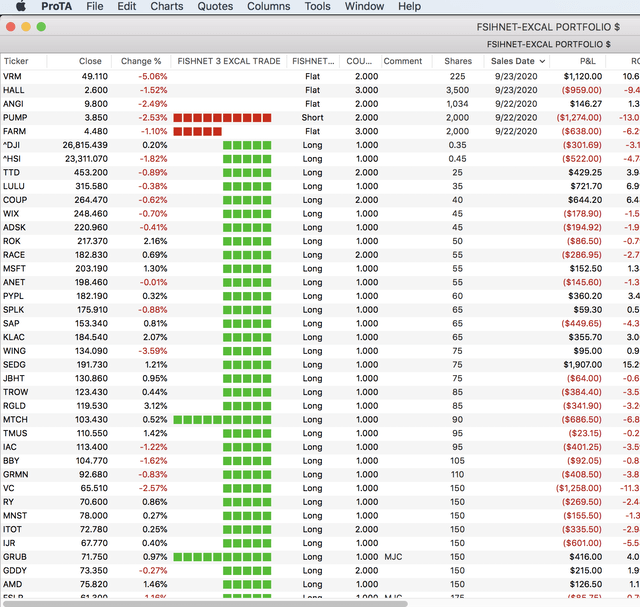This screenshot has width=640, height=607.
Task: Select the GDDY ticker cell
Action: coord(15,571)
